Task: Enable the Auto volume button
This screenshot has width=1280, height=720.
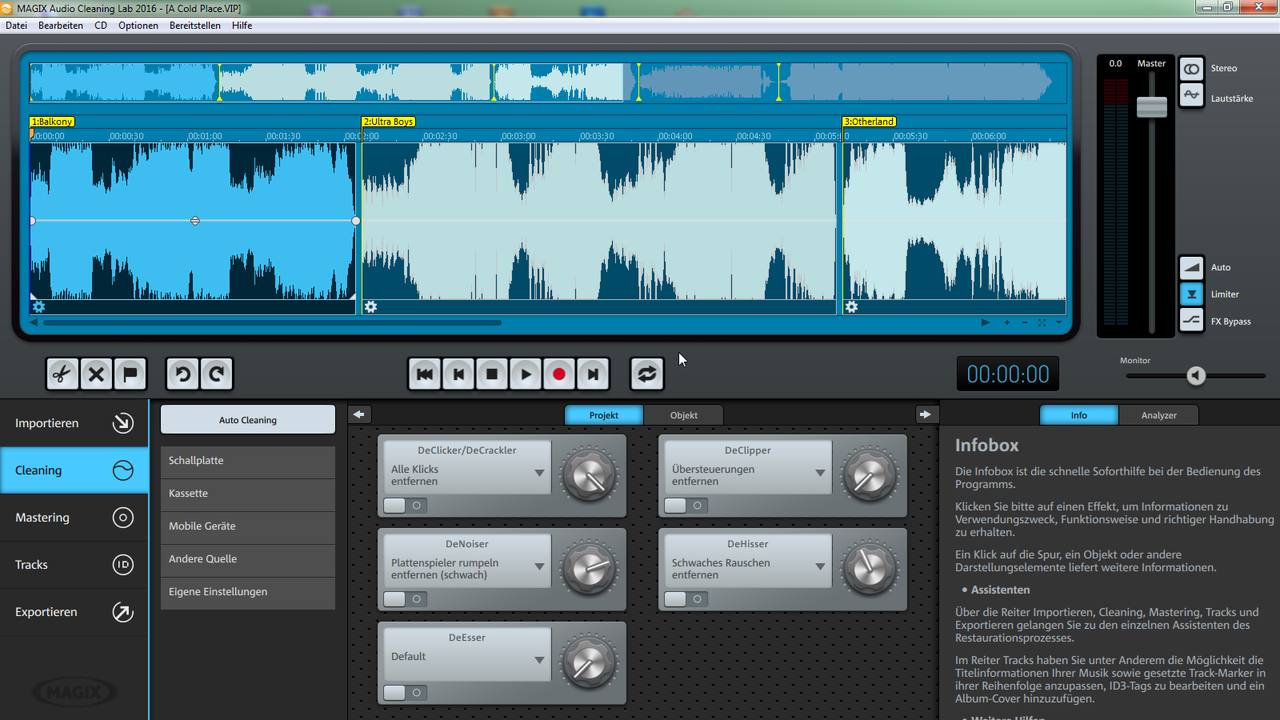Action: click(x=1191, y=267)
